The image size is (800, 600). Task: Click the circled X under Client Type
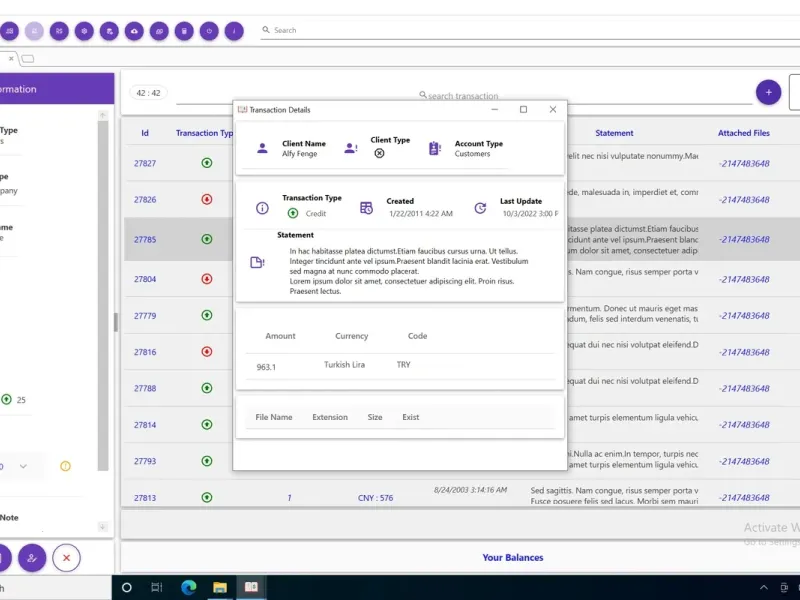click(379, 153)
